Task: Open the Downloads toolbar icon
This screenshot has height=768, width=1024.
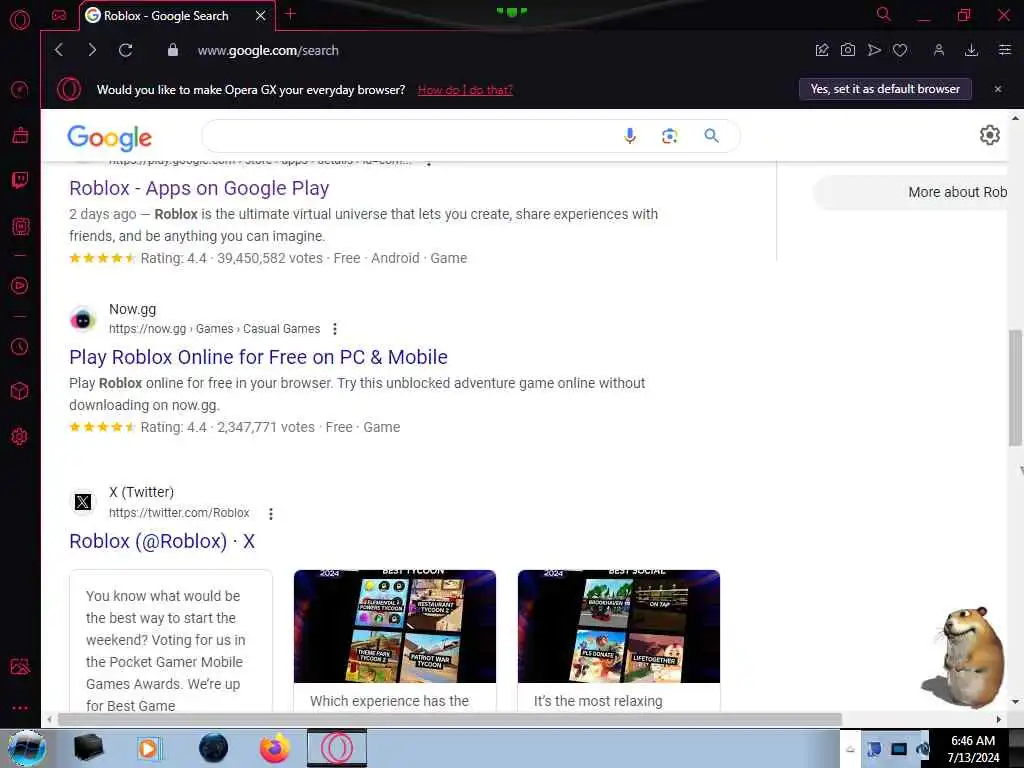Action: 971,50
